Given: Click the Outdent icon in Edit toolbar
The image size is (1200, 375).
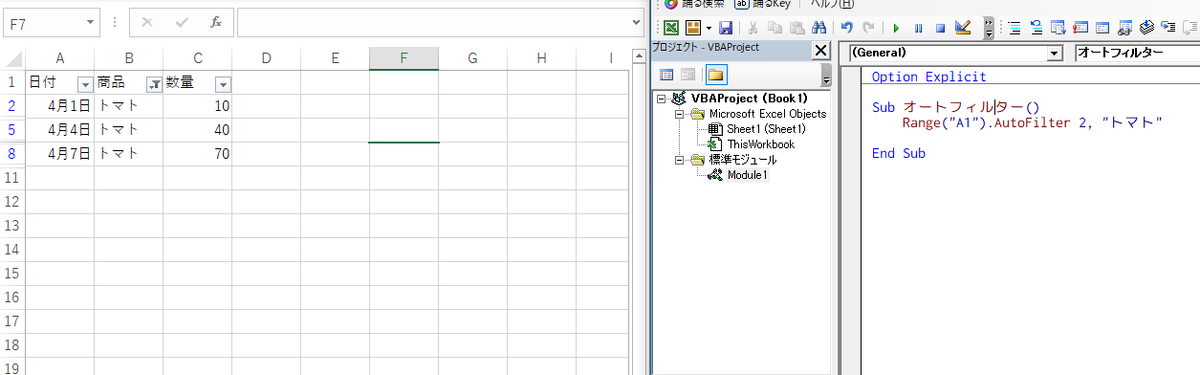Looking at the screenshot, I should 1037,28.
